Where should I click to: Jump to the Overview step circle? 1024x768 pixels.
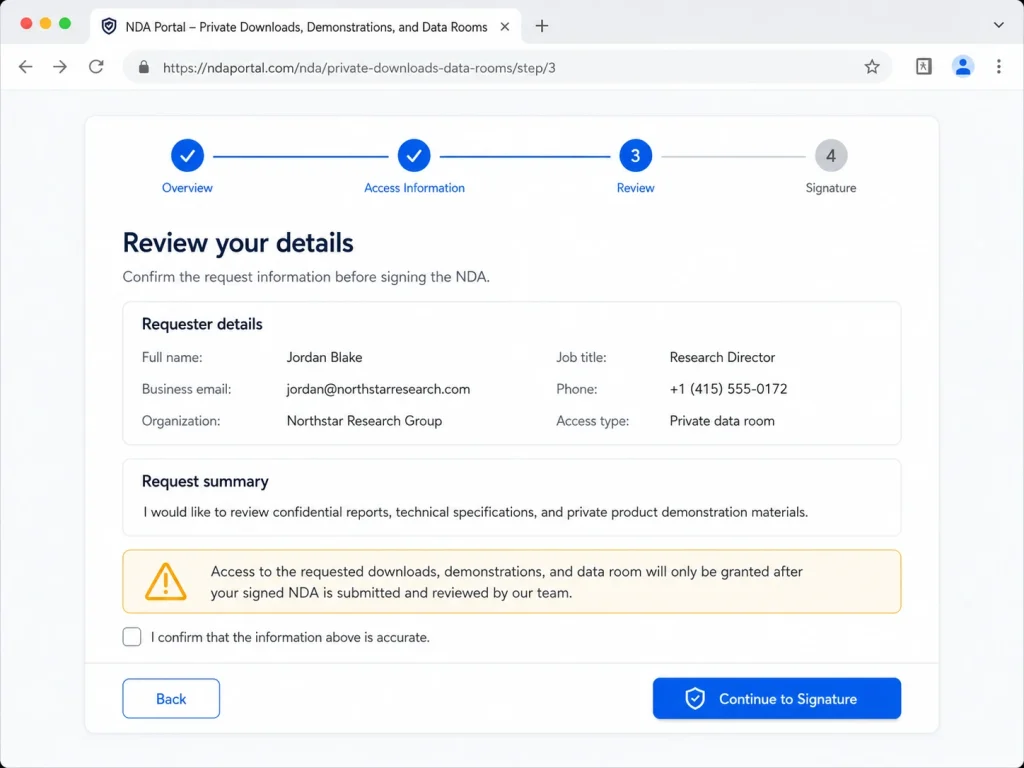(187, 155)
